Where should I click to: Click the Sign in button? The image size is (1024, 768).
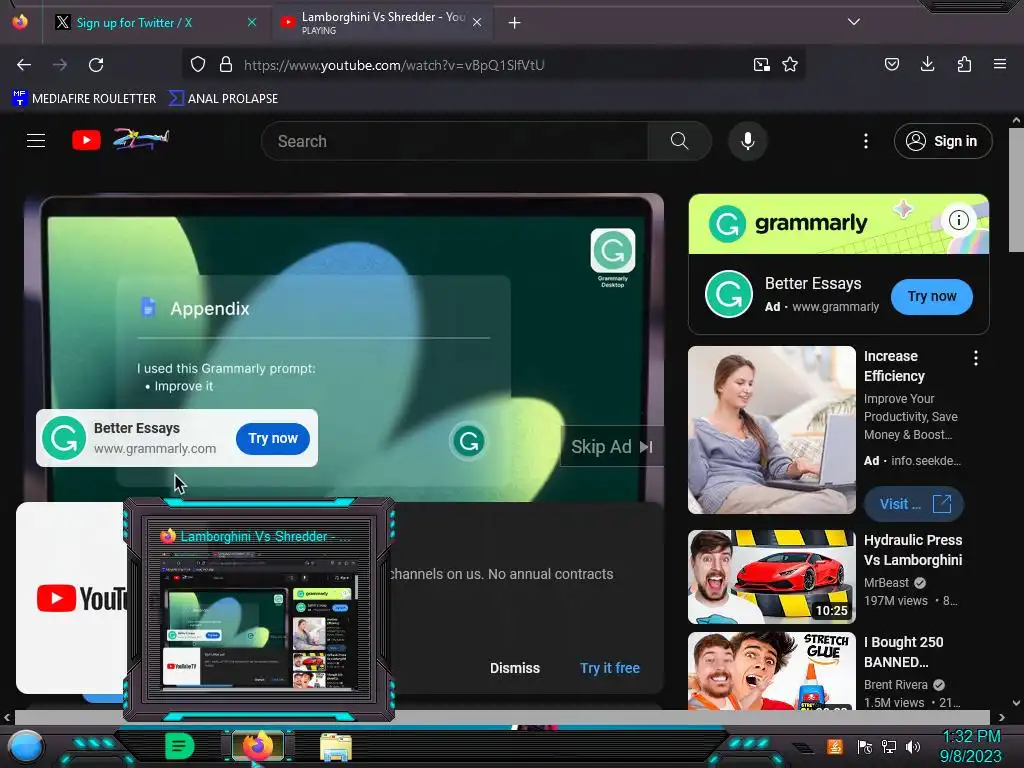(943, 141)
